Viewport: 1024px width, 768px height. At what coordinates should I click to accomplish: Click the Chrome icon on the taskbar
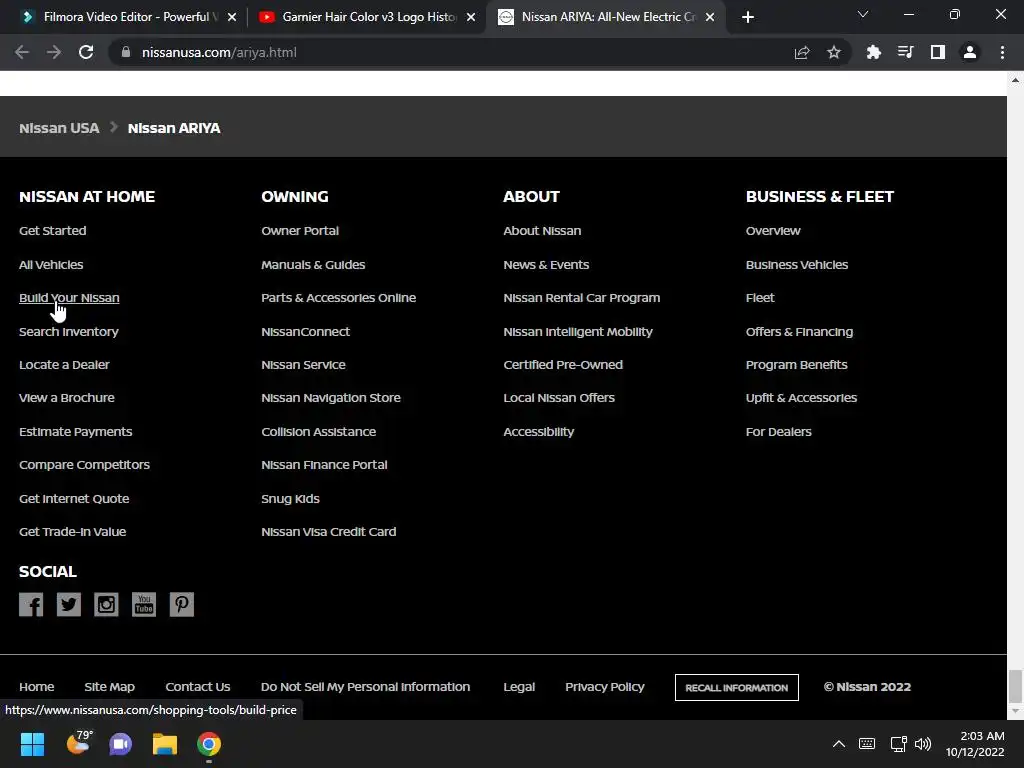(209, 744)
